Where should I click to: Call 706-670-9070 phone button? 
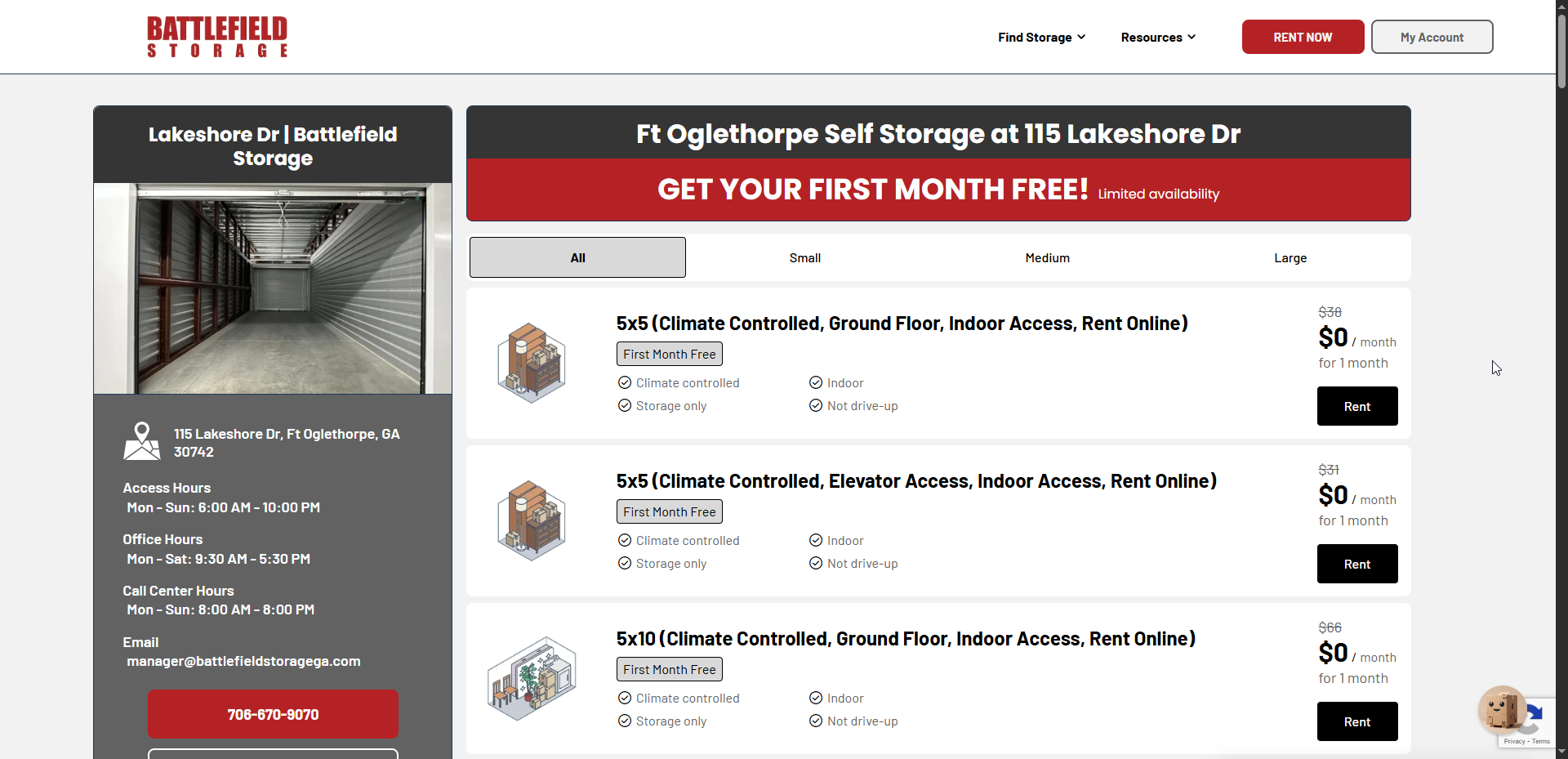point(273,714)
